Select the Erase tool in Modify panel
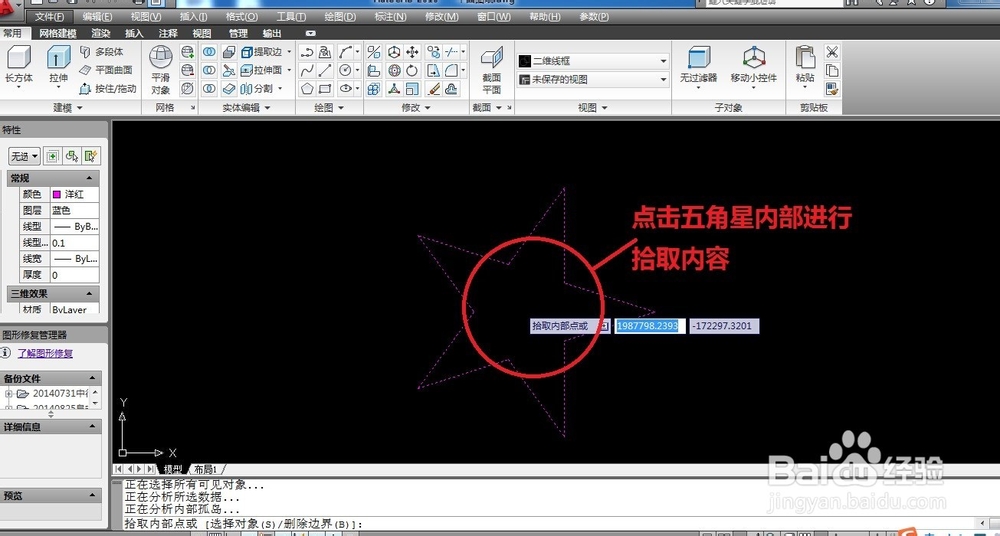The height and width of the screenshot is (536, 1000). pyautogui.click(x=434, y=89)
